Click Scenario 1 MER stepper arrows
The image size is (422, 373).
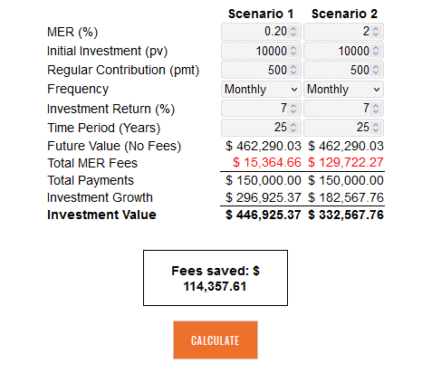[293, 32]
